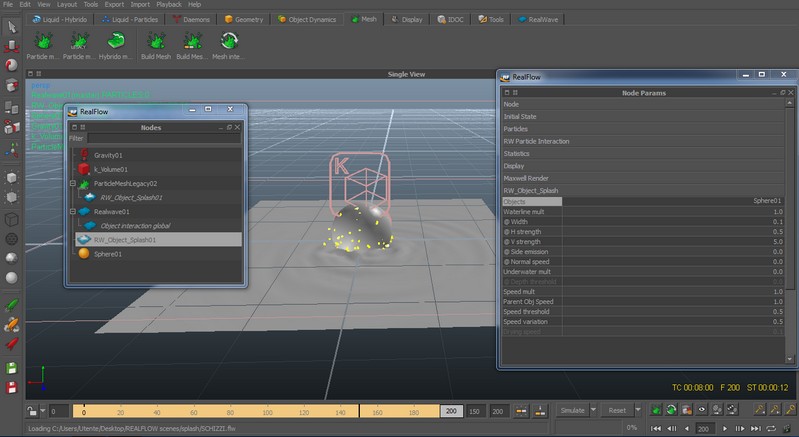Play the simulation forward
This screenshot has width=799, height=437.
tap(725, 428)
